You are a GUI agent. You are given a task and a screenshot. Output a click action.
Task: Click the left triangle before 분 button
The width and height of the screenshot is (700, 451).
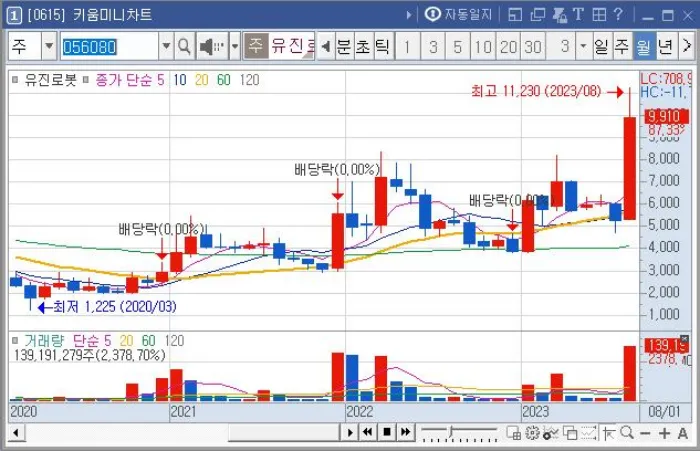326,46
